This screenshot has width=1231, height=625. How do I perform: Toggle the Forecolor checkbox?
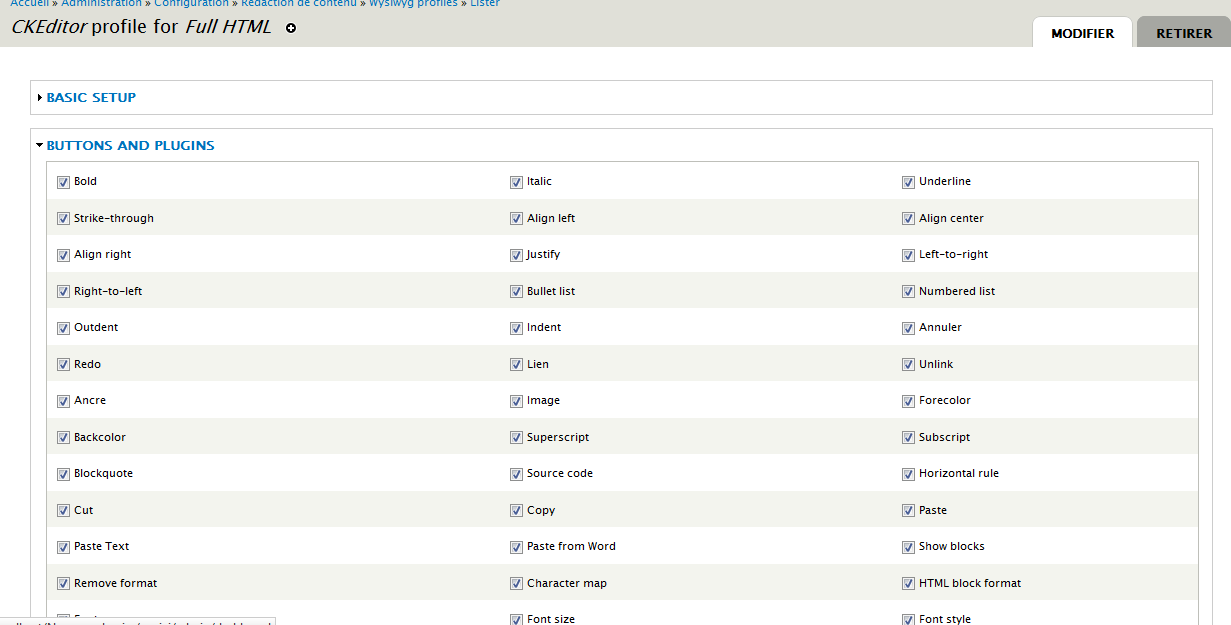click(908, 401)
